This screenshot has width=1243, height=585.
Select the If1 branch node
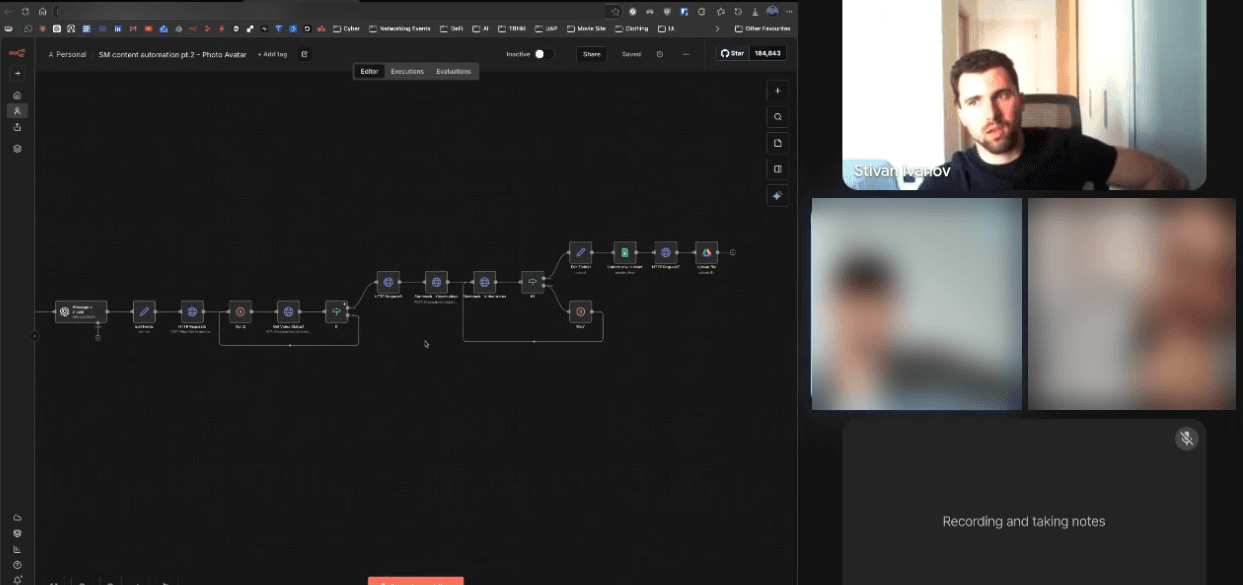pyautogui.click(x=532, y=282)
